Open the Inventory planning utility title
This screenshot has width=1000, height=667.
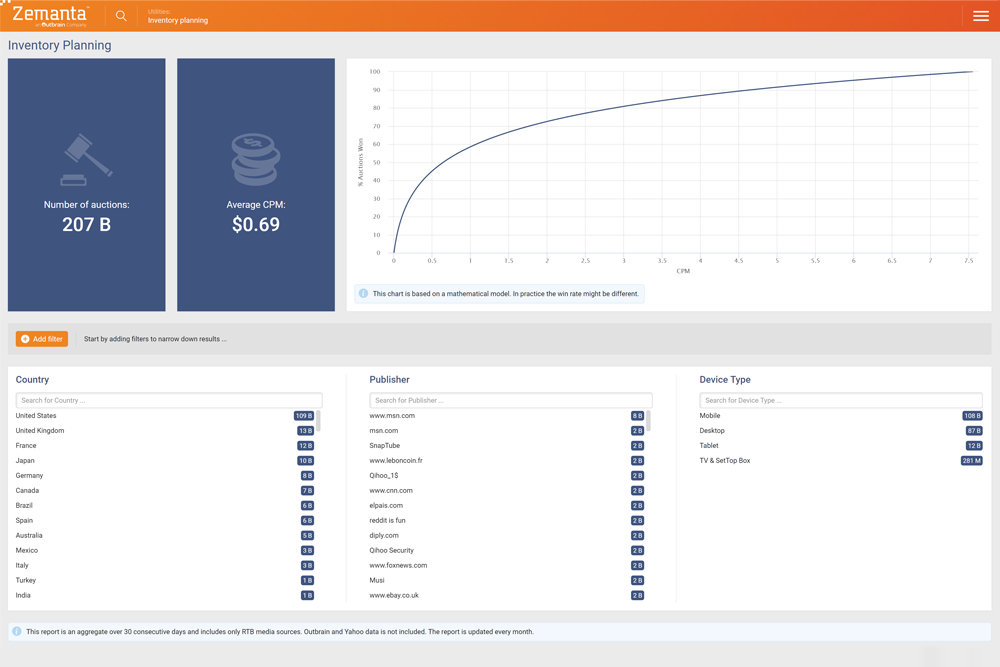(x=177, y=18)
